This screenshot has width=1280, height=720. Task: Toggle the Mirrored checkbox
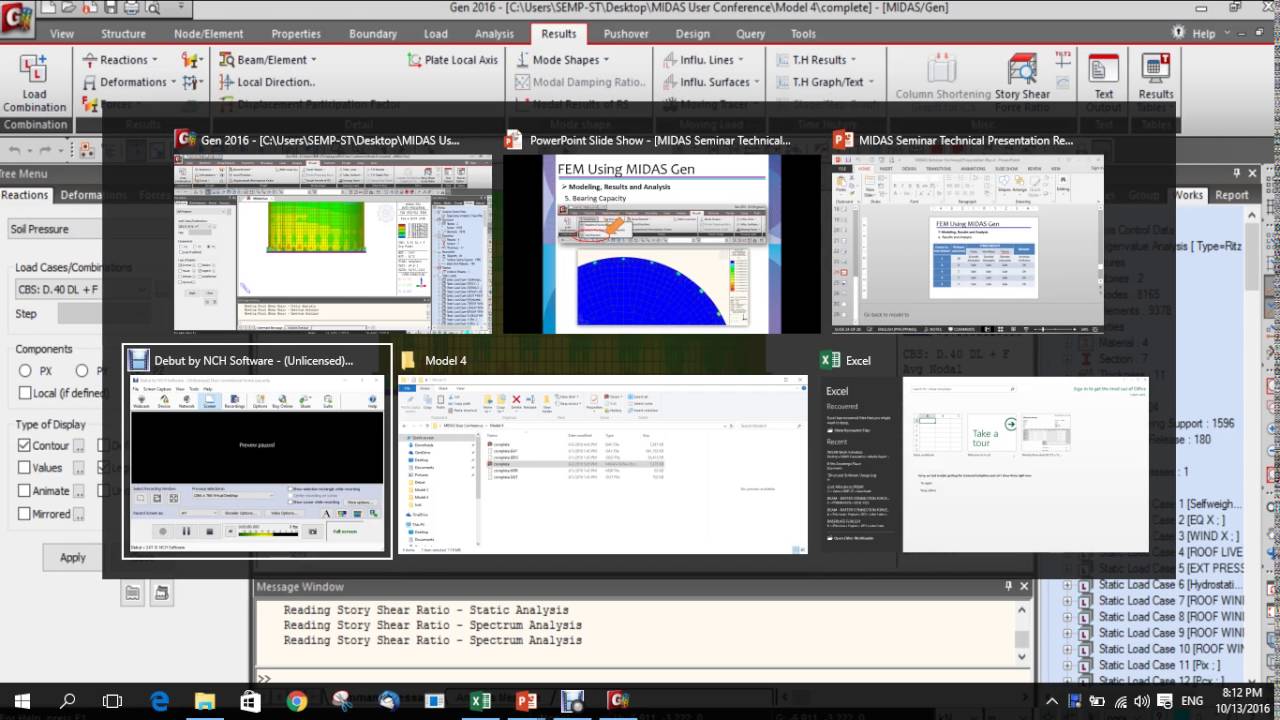[24, 513]
